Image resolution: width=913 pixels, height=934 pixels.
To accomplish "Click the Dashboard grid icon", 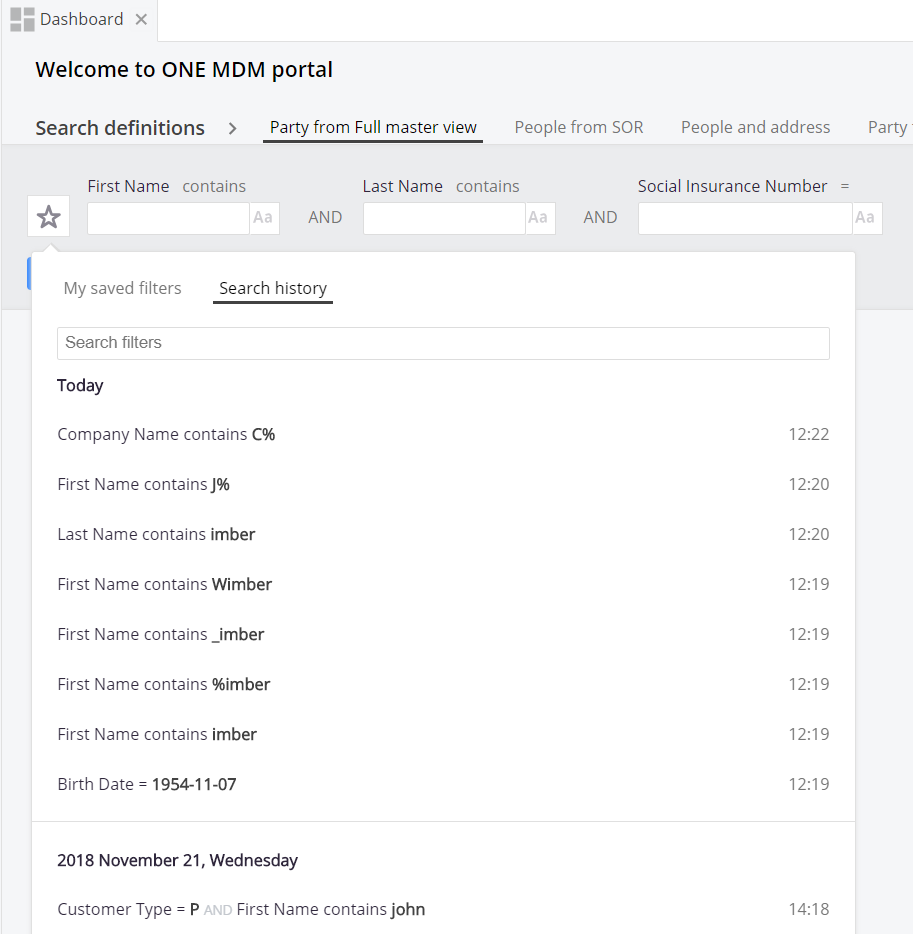I will coord(22,20).
